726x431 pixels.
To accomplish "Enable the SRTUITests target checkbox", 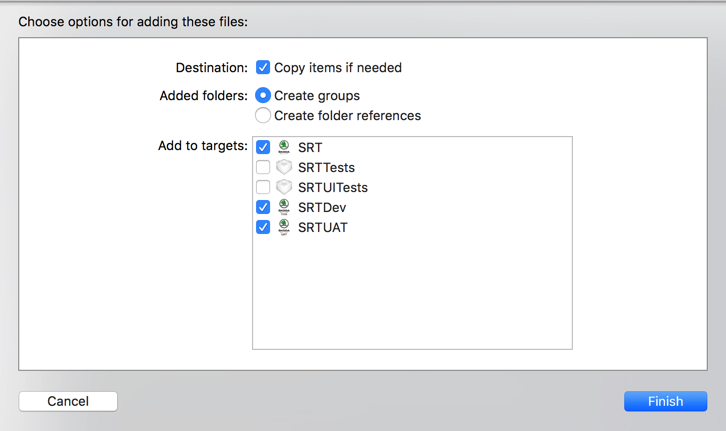I will 263,187.
